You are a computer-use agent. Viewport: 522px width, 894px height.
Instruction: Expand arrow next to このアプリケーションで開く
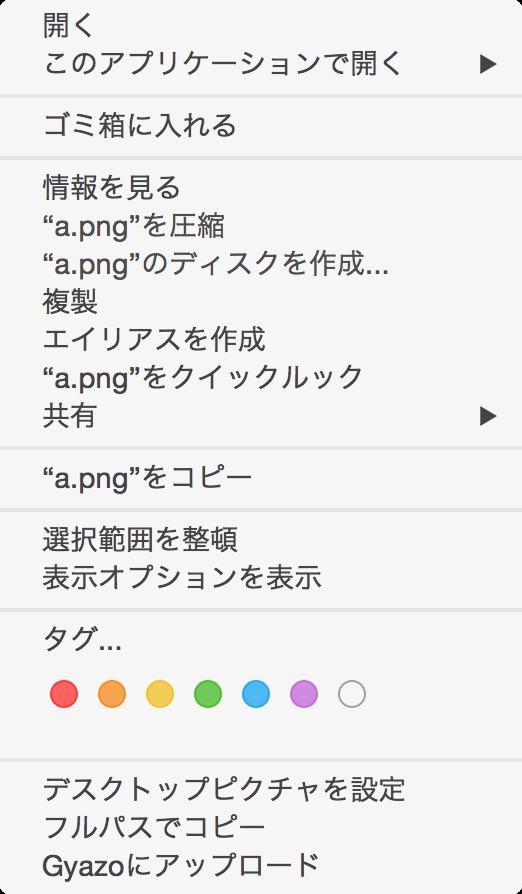(488, 64)
